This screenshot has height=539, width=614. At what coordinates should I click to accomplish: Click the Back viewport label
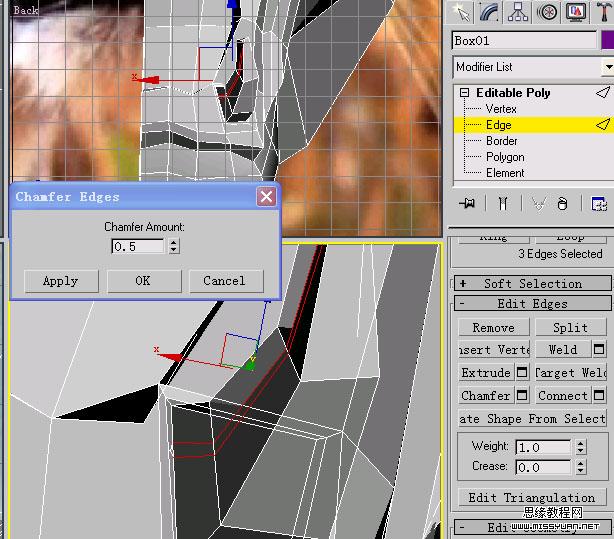[26, 10]
